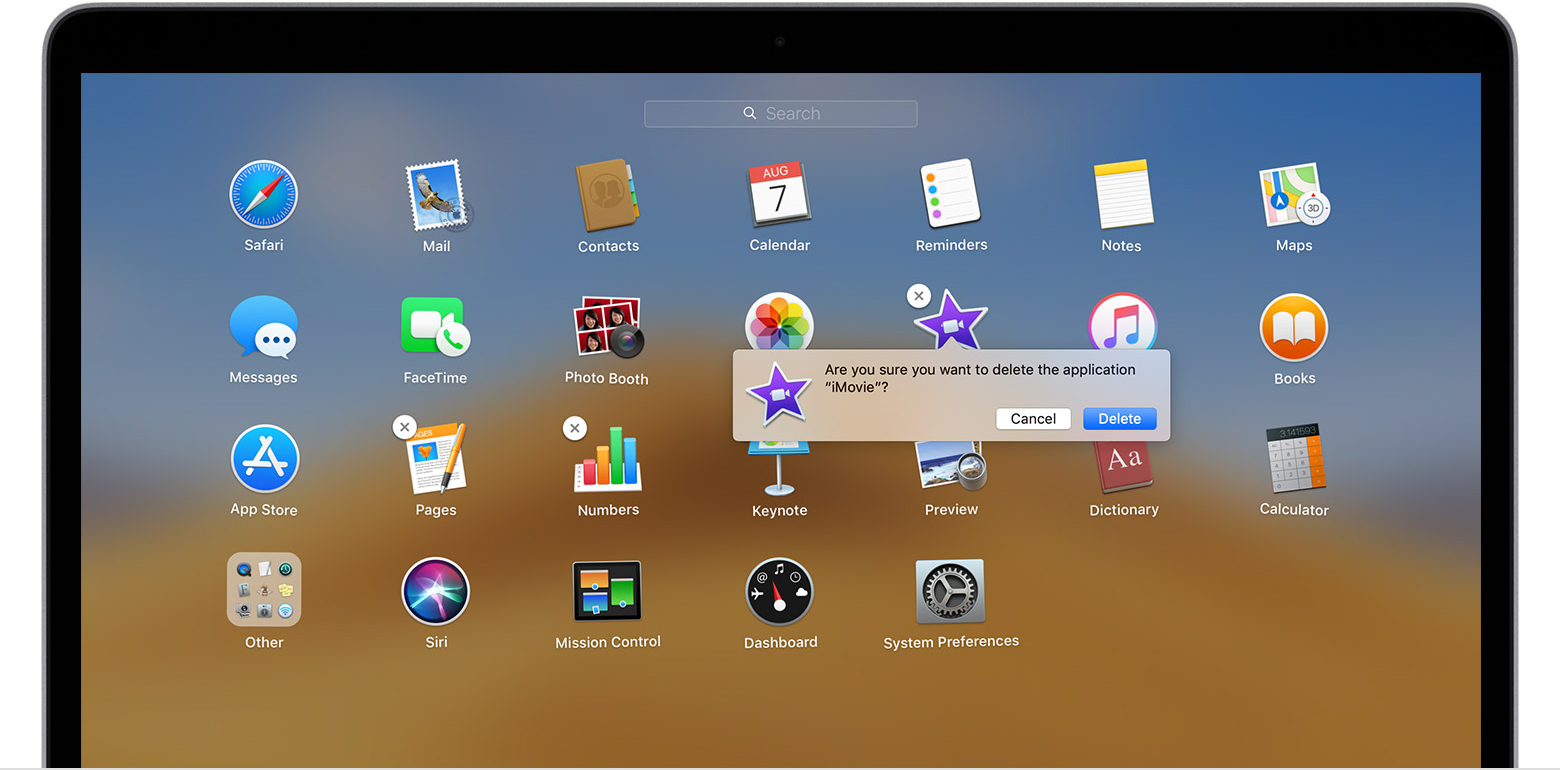Click the Launchpad search field

[781, 113]
